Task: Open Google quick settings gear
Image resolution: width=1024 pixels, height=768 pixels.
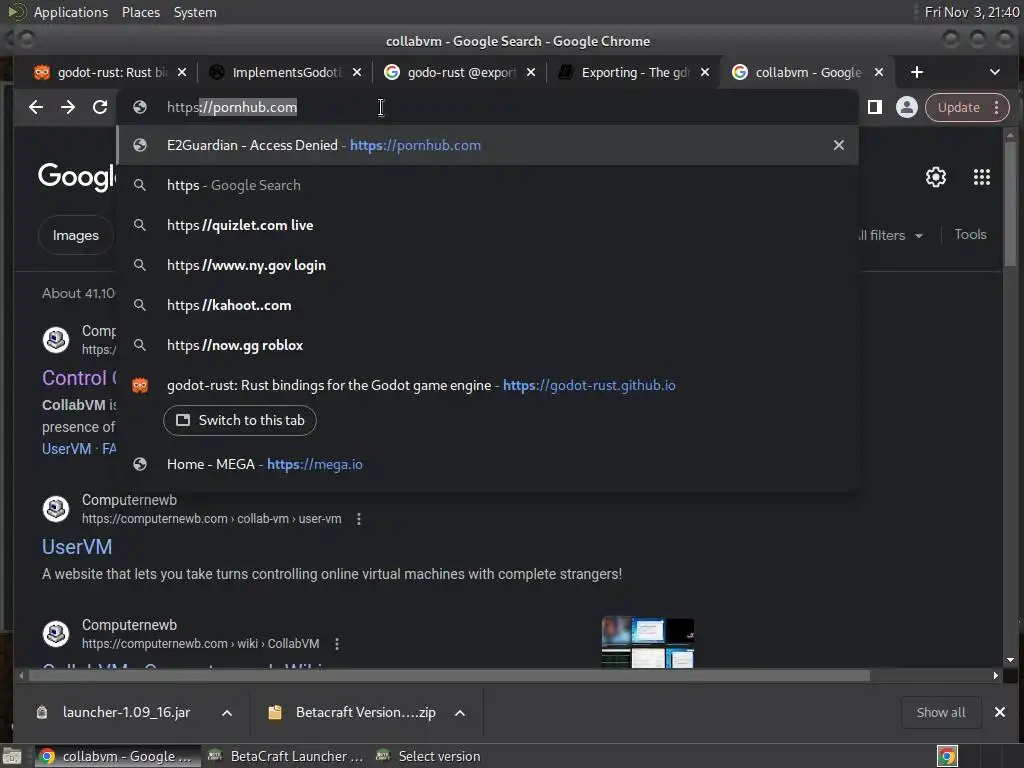Action: point(936,177)
